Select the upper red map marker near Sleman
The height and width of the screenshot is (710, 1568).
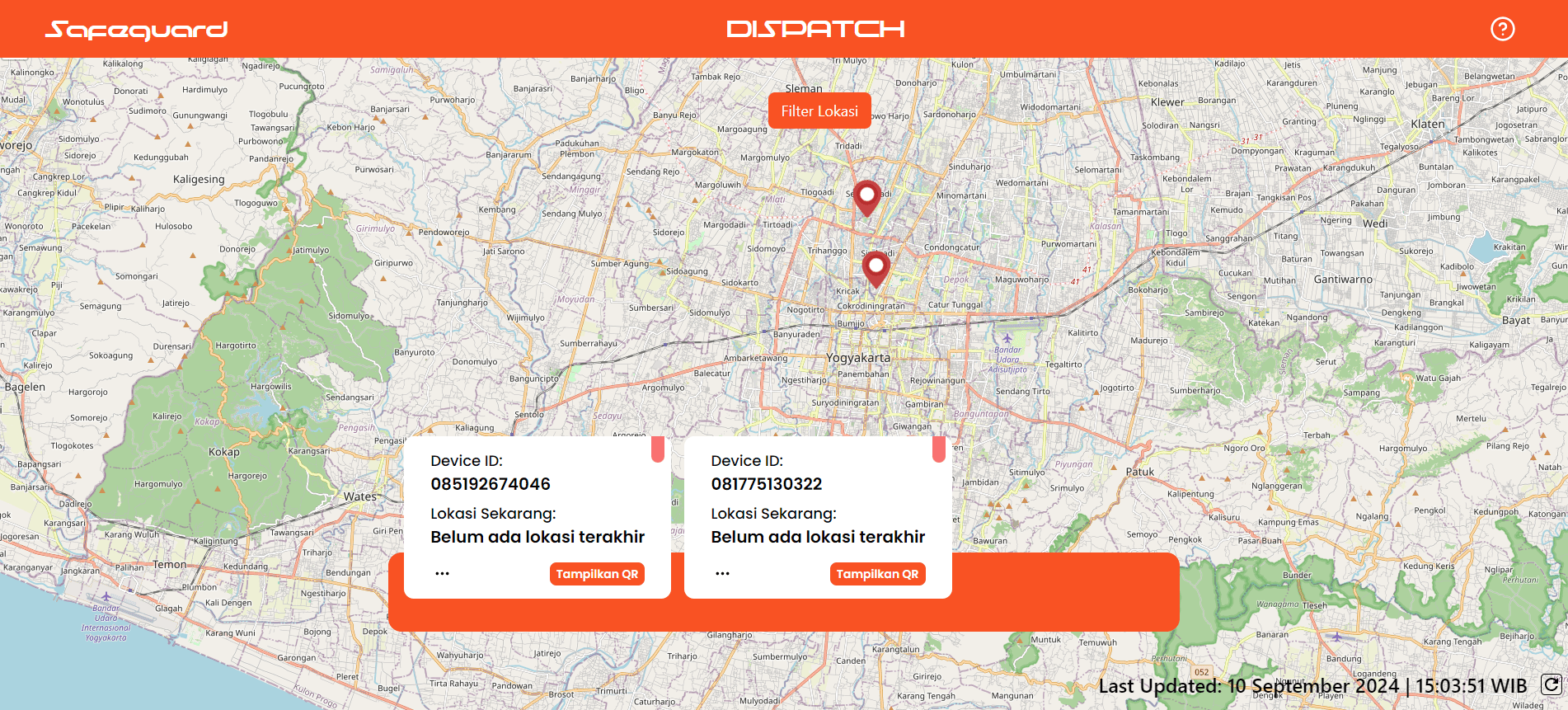866,198
